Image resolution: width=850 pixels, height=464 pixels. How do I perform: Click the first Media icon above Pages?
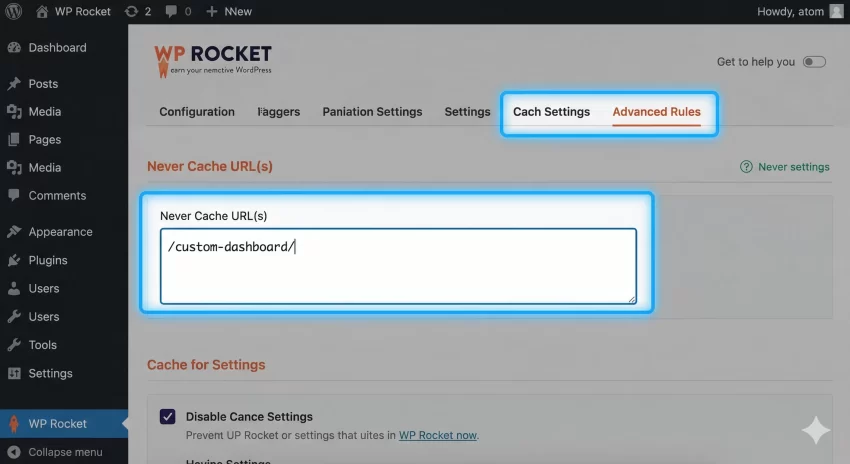click(x=14, y=112)
